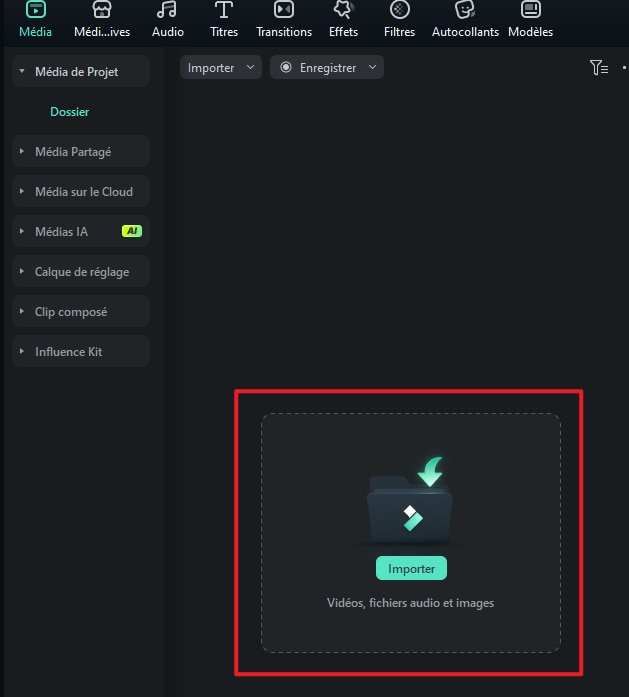The image size is (629, 697).
Task: Switch to the Transitions tab label
Action: coord(284,32)
